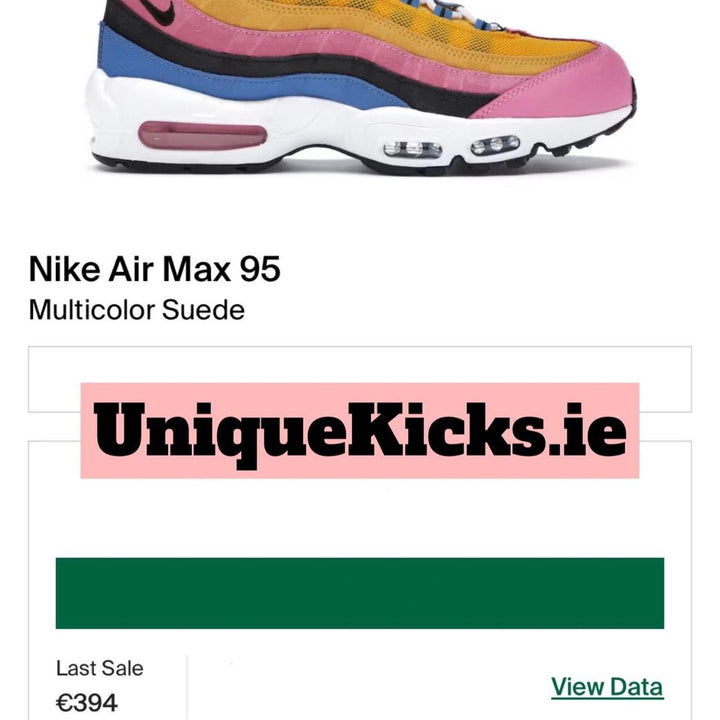Select the Nike Air Max 95 title
Screen dimensions: 720x720
(x=154, y=269)
